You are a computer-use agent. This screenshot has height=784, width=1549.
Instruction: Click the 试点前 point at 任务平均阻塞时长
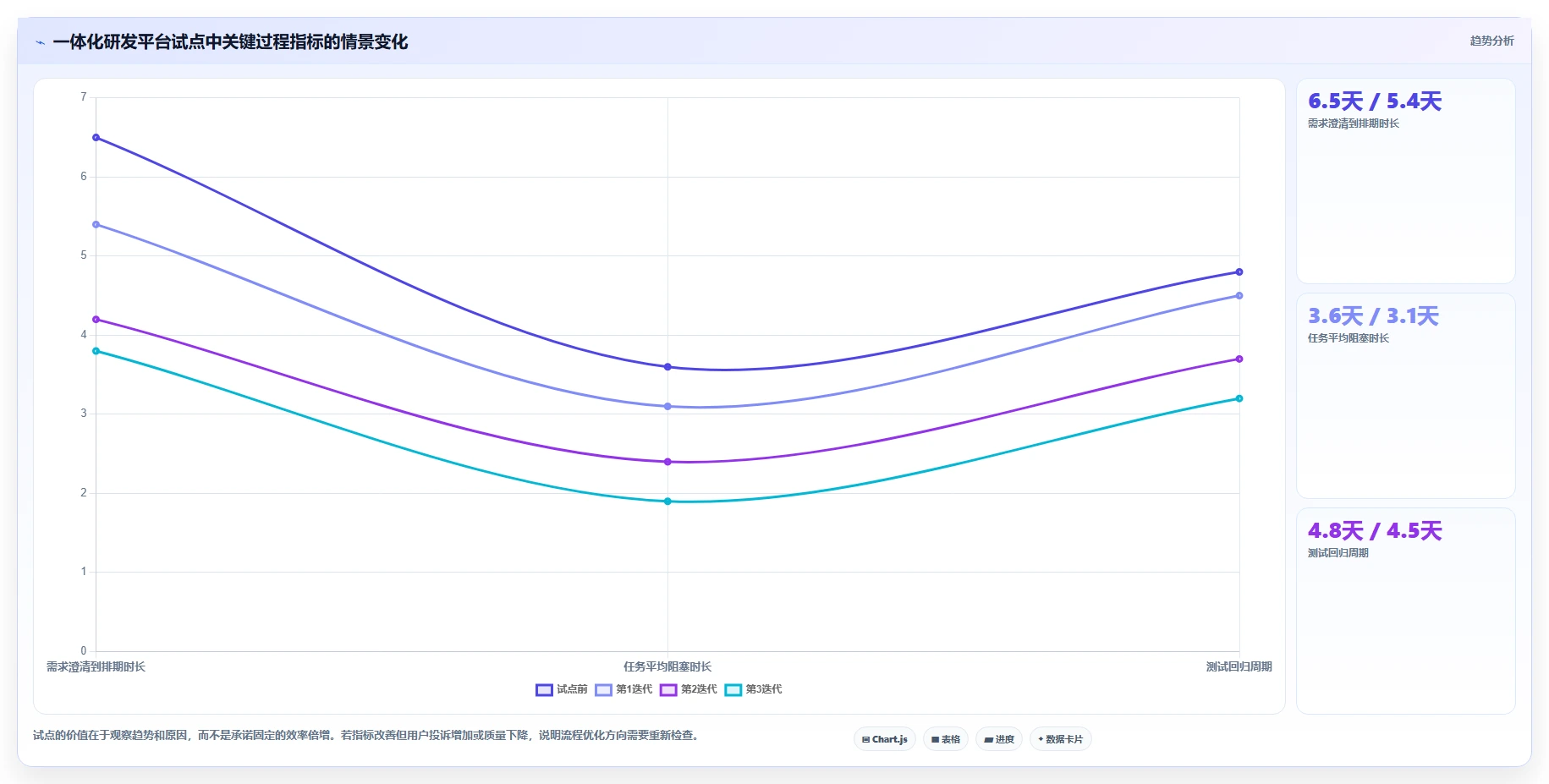[667, 367]
